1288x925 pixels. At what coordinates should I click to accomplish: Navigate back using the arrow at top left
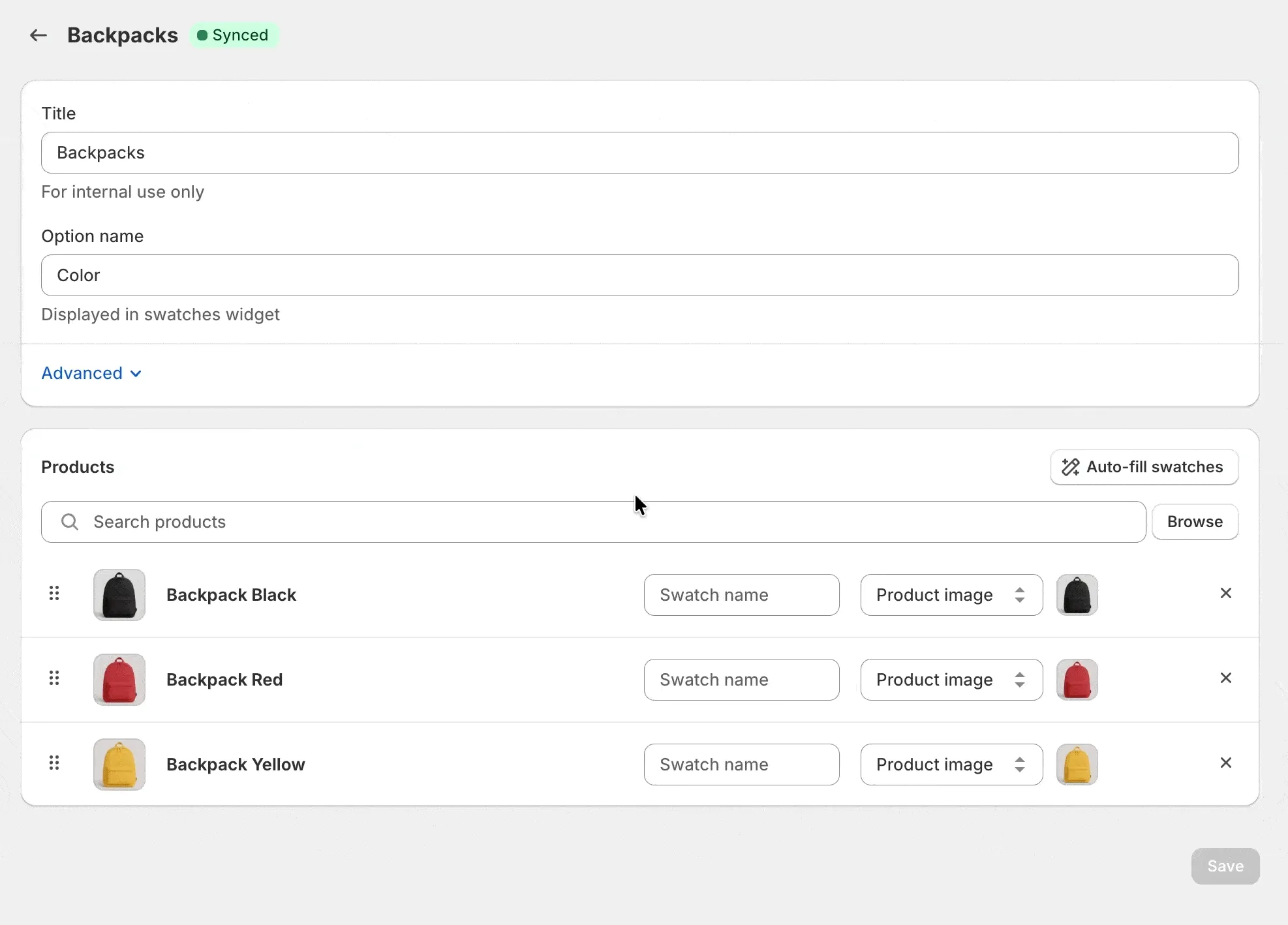point(37,35)
